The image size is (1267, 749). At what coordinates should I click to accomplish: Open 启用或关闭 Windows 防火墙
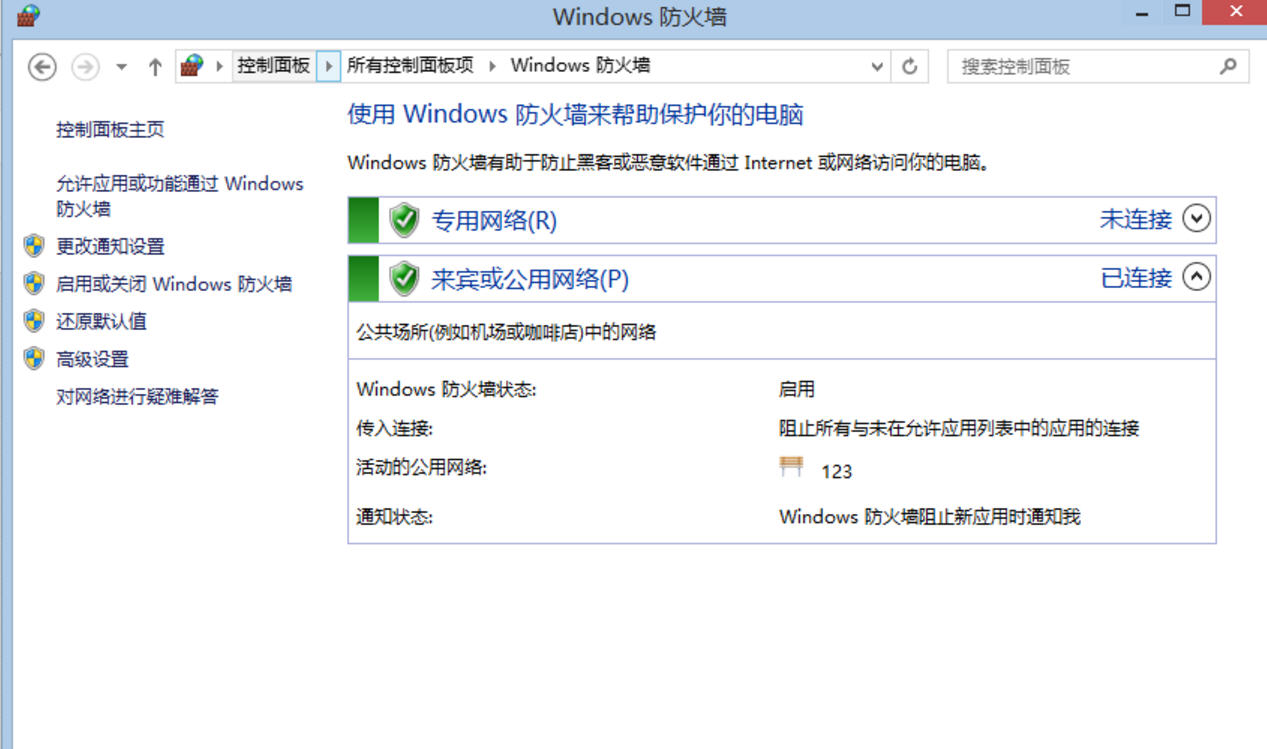point(174,284)
